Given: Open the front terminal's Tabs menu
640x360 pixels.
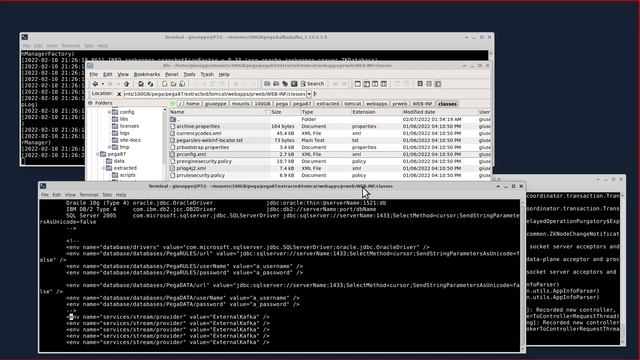Looking at the screenshot, I should coord(107,195).
